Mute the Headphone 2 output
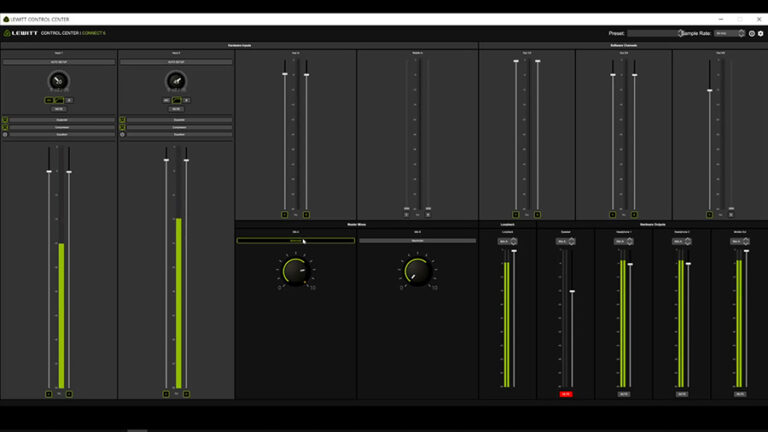The width and height of the screenshot is (768, 432). pos(682,394)
